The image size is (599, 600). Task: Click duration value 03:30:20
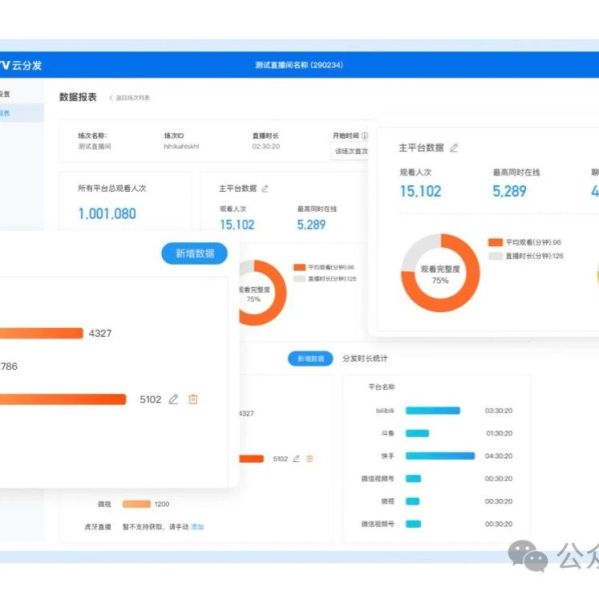498,411
